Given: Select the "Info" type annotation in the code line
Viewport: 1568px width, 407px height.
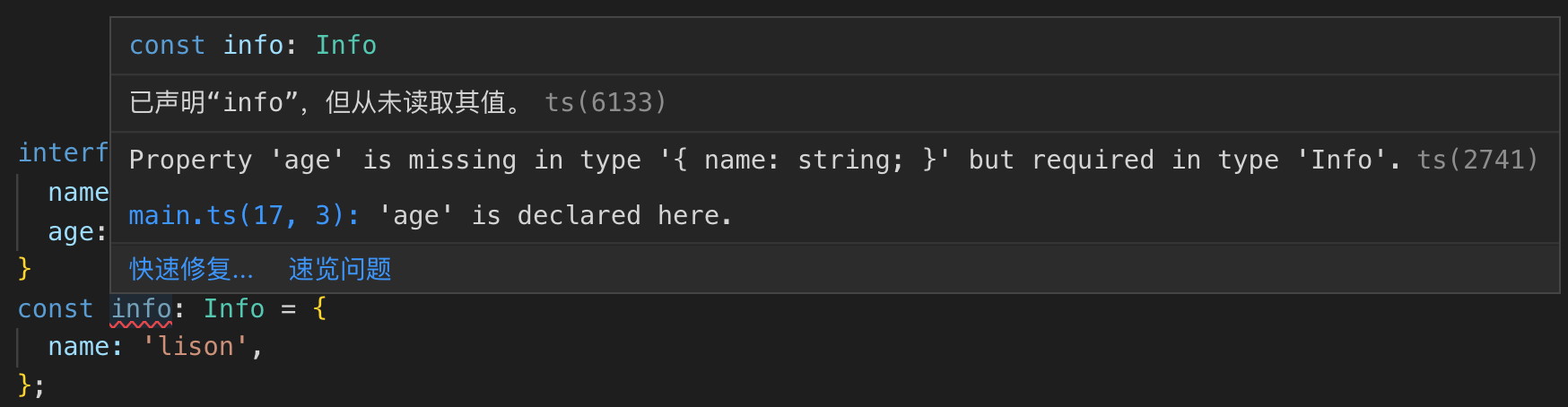Looking at the screenshot, I should 233,308.
